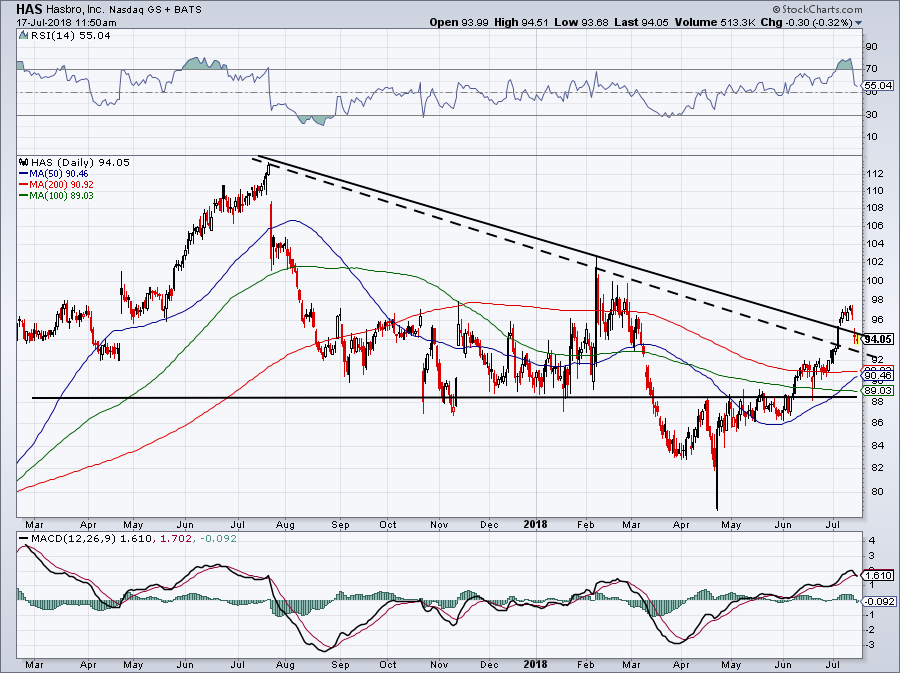Click Sep on the MACD panel date axis
Screen dimensions: 900x673
[340, 665]
